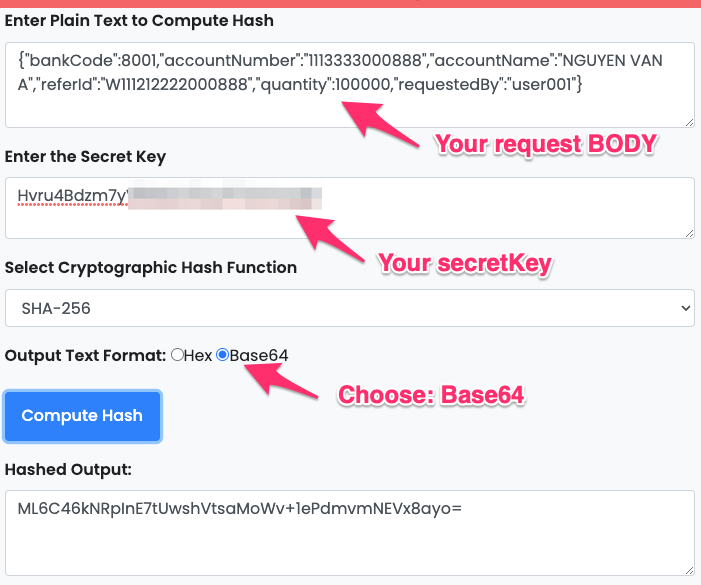Click the "Output Text Format:" label
The image size is (701, 585).
[x=85, y=355]
